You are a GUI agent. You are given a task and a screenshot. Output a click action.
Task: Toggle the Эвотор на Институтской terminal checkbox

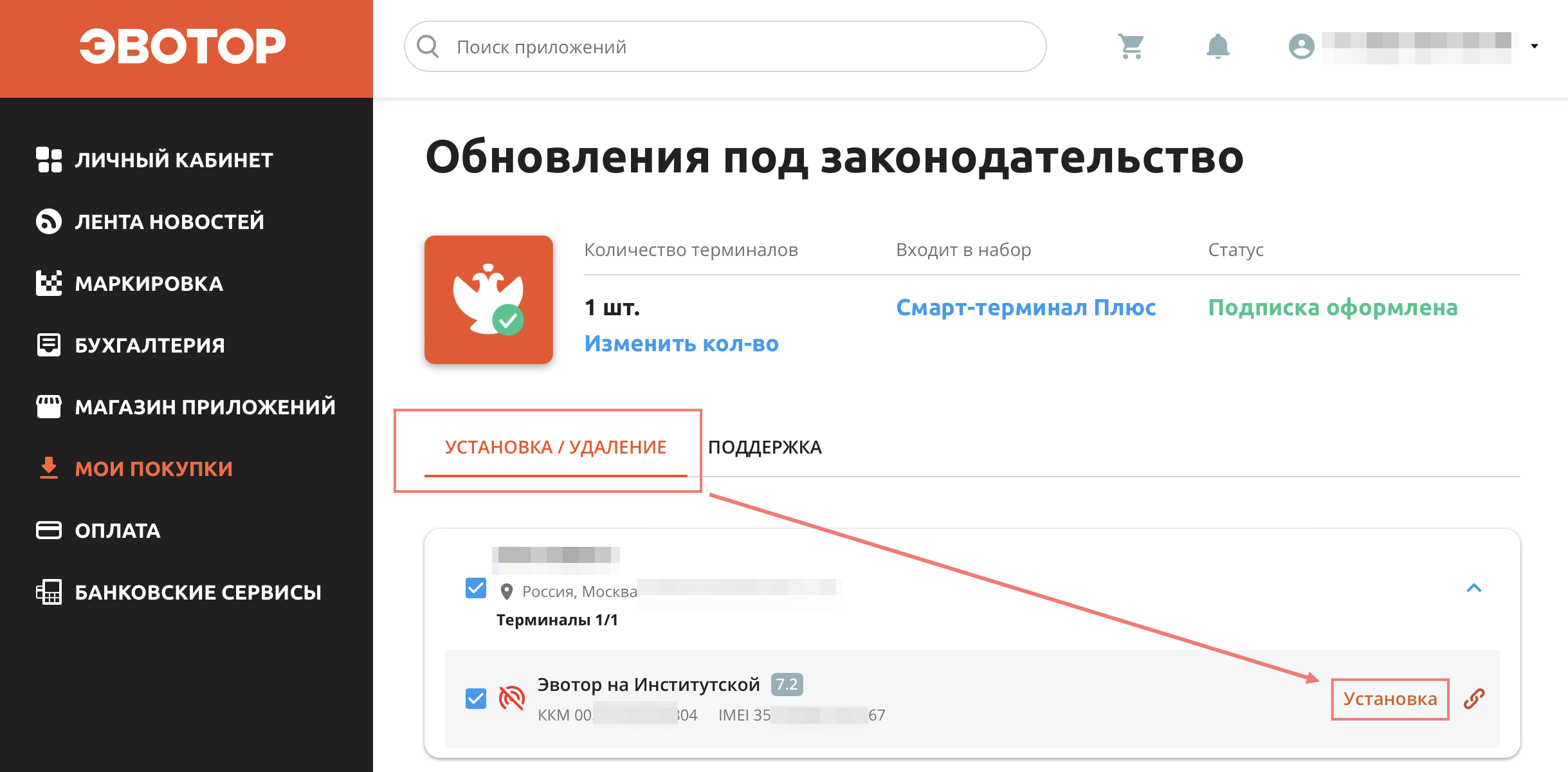[476, 698]
